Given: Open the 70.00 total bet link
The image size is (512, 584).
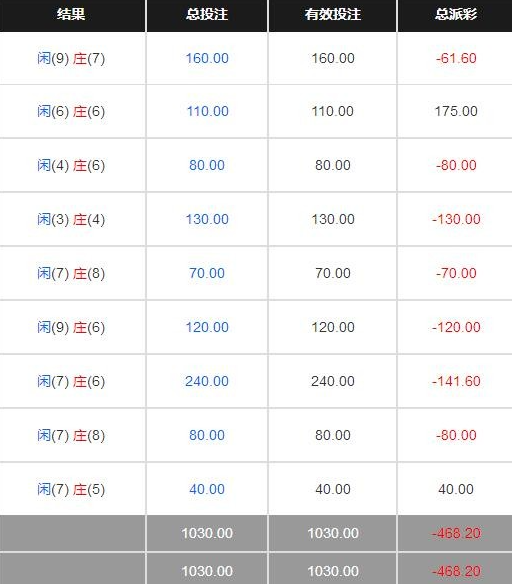Looking at the screenshot, I should pos(207,273).
